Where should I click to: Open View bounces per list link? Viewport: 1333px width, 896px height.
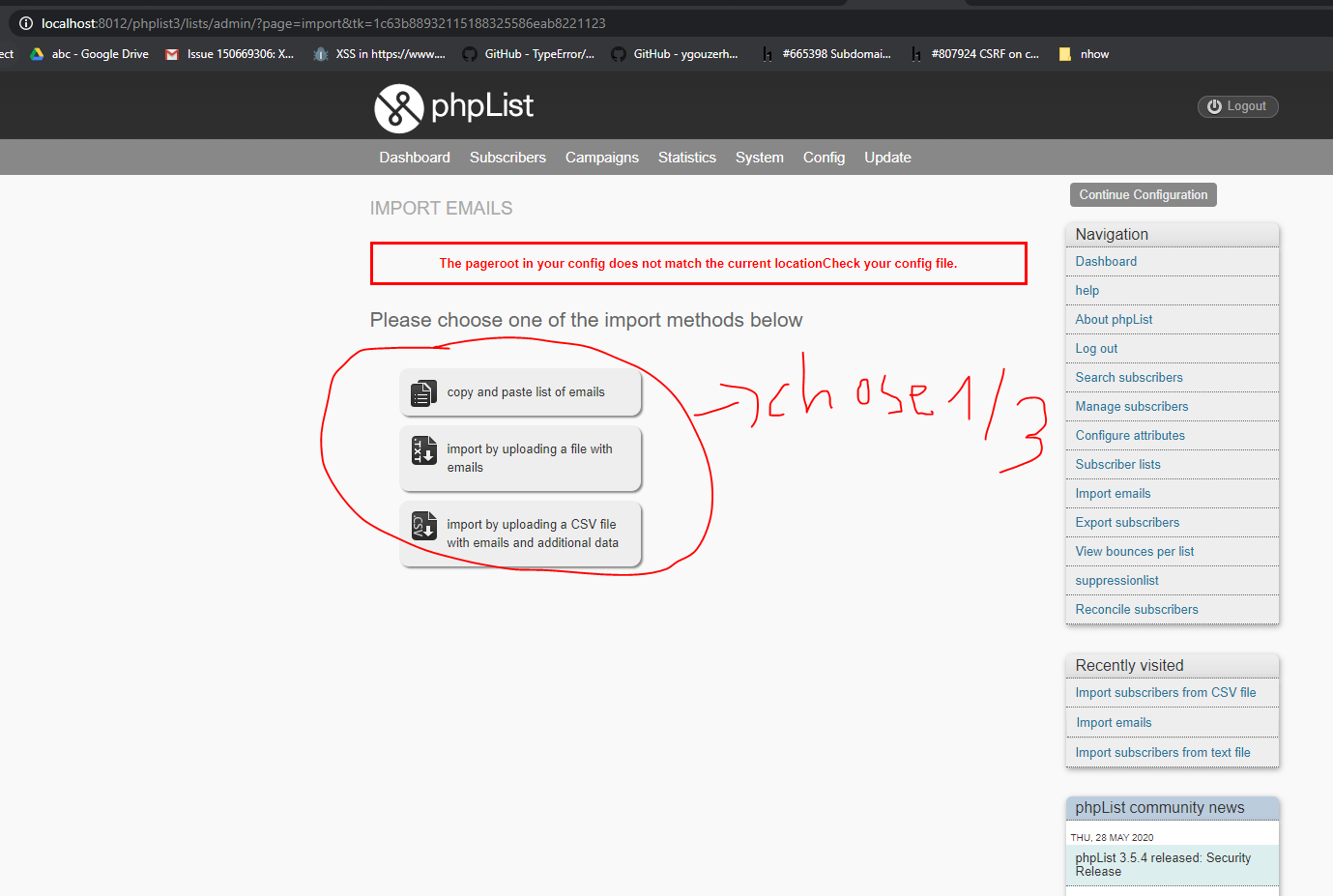point(1135,552)
